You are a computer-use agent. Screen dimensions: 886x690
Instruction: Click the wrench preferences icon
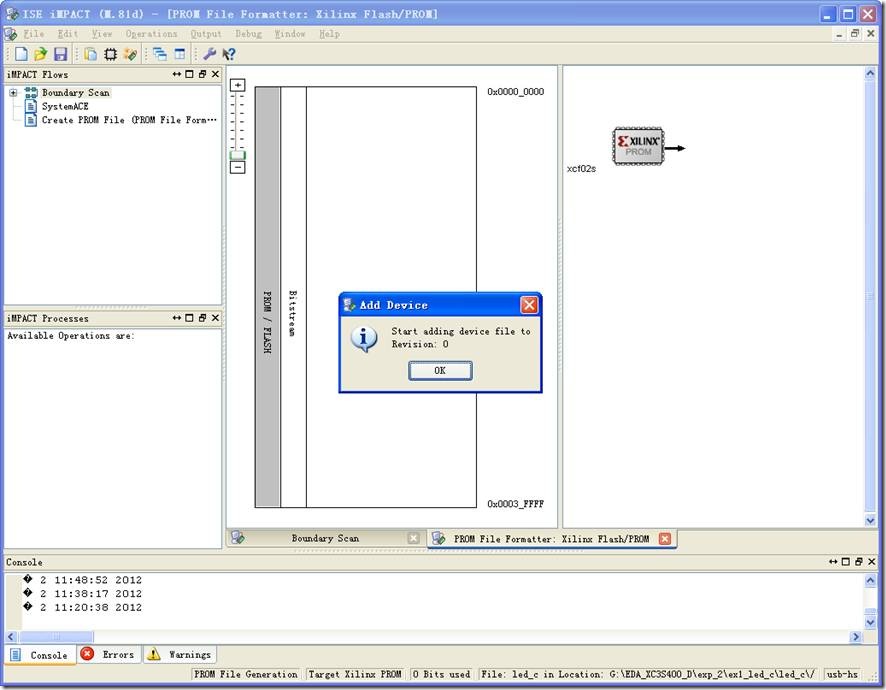click(x=210, y=54)
